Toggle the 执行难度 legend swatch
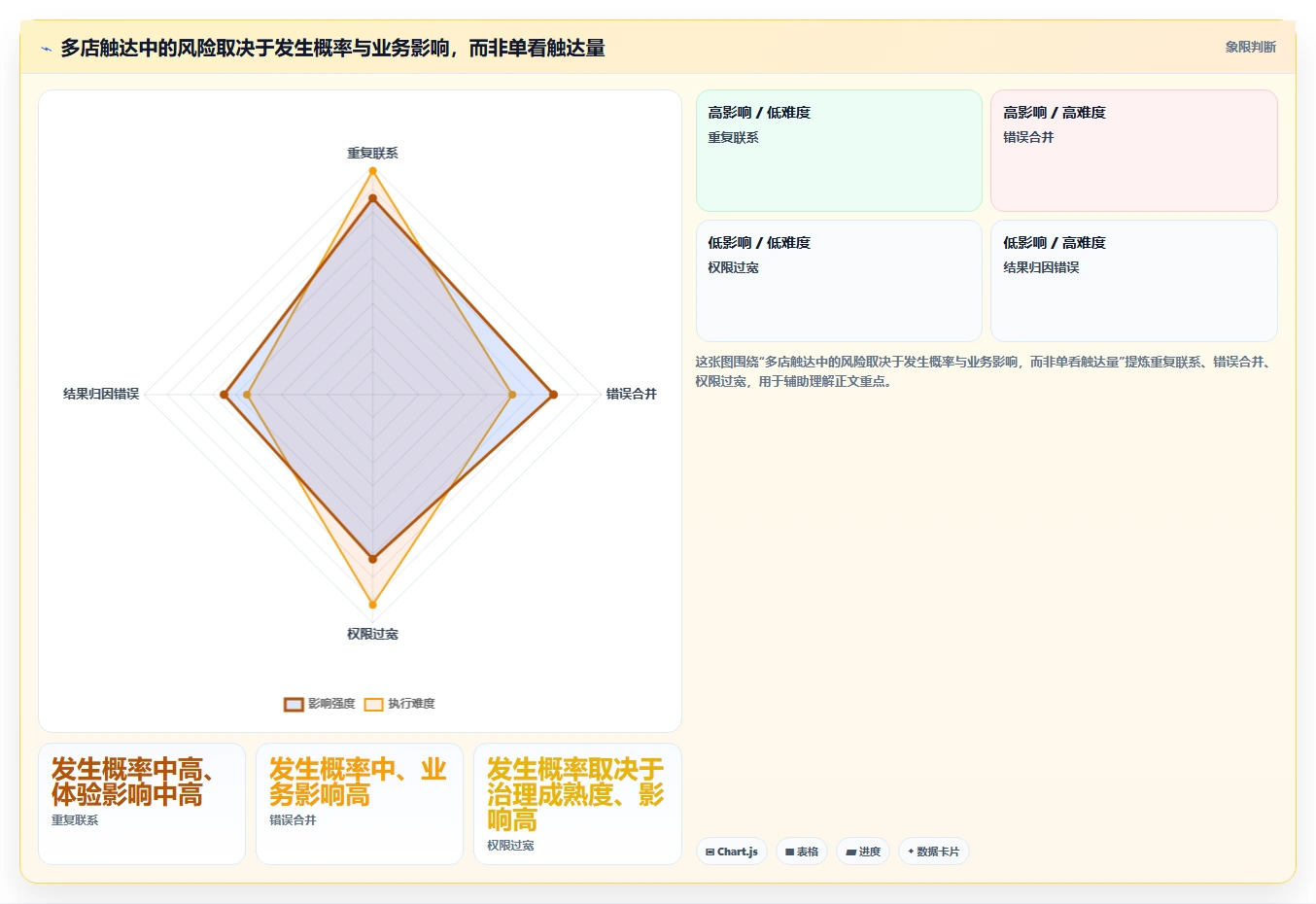Image resolution: width=1316 pixels, height=904 pixels. tap(373, 704)
